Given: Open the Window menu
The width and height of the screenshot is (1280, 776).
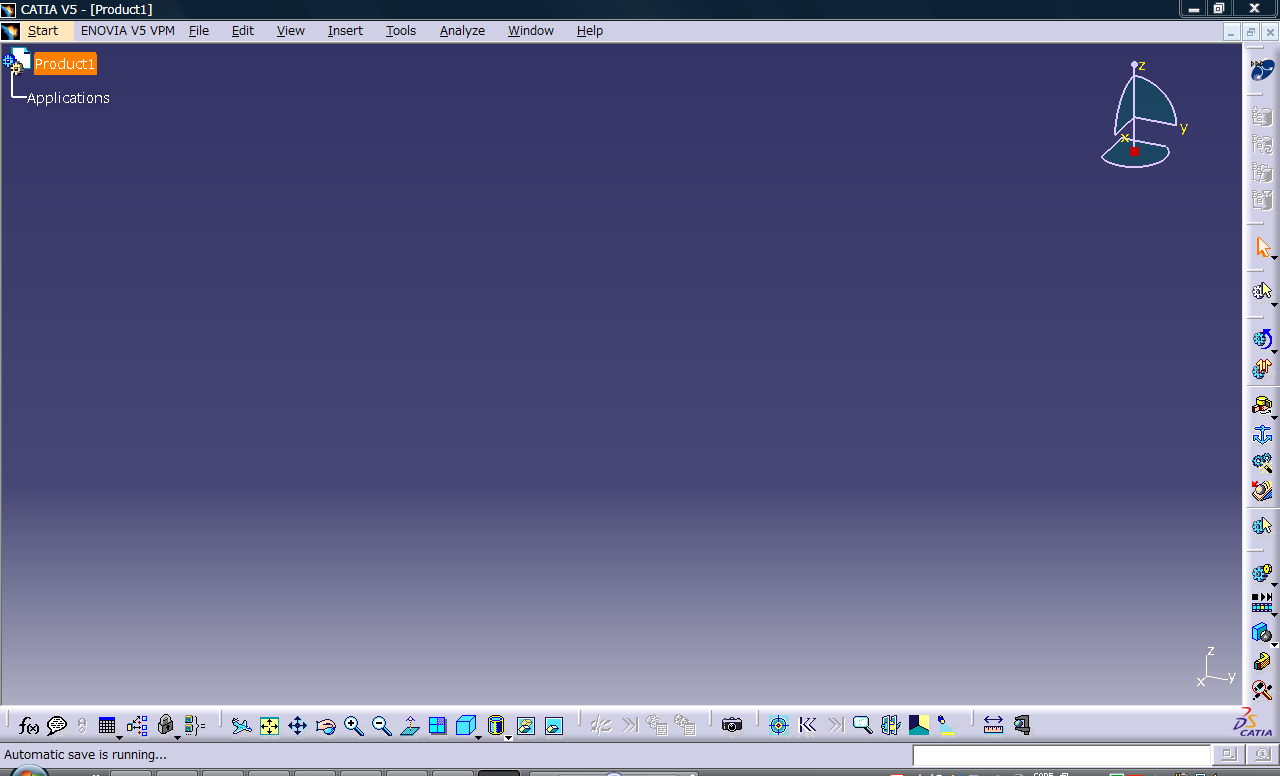Looking at the screenshot, I should (x=531, y=31).
